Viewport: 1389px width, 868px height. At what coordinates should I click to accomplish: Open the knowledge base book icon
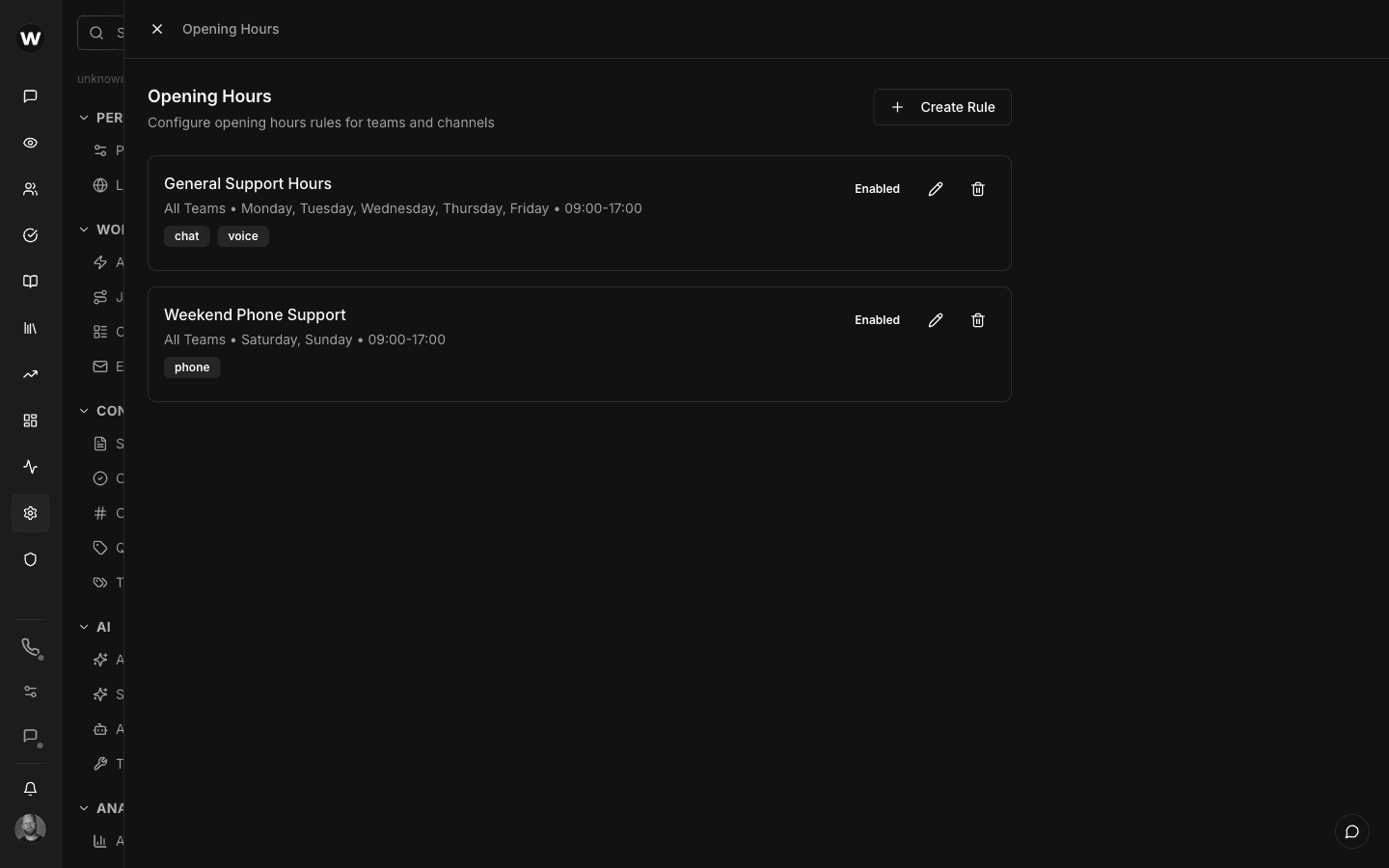coord(31,282)
